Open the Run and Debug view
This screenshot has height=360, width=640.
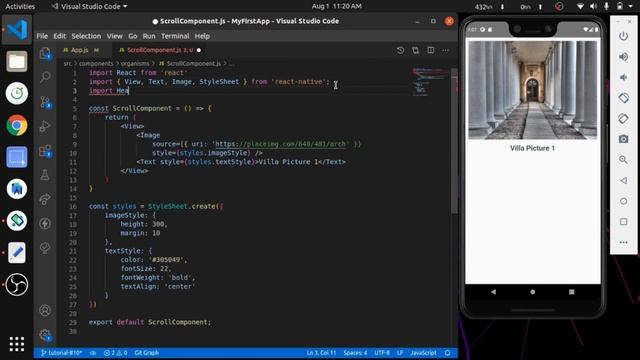45,126
